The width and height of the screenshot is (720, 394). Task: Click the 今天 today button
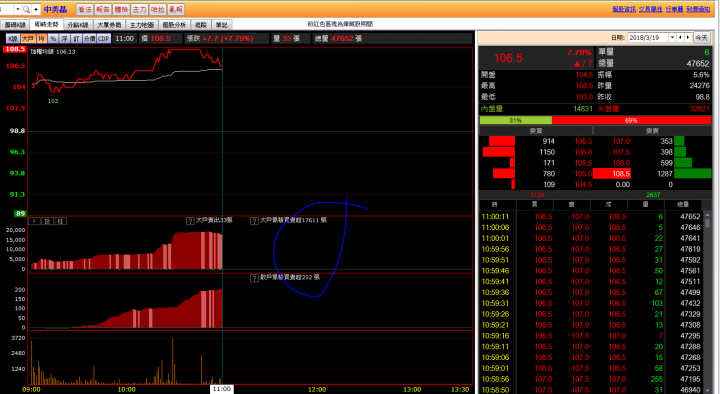pyautogui.click(x=701, y=38)
